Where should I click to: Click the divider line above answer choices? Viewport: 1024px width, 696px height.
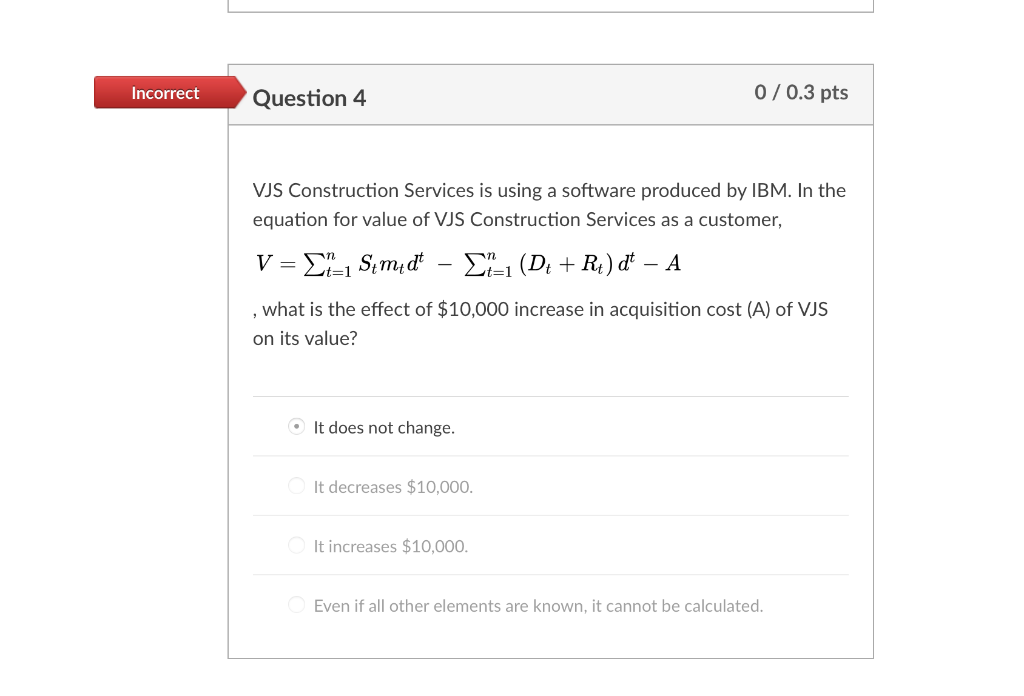(x=550, y=396)
